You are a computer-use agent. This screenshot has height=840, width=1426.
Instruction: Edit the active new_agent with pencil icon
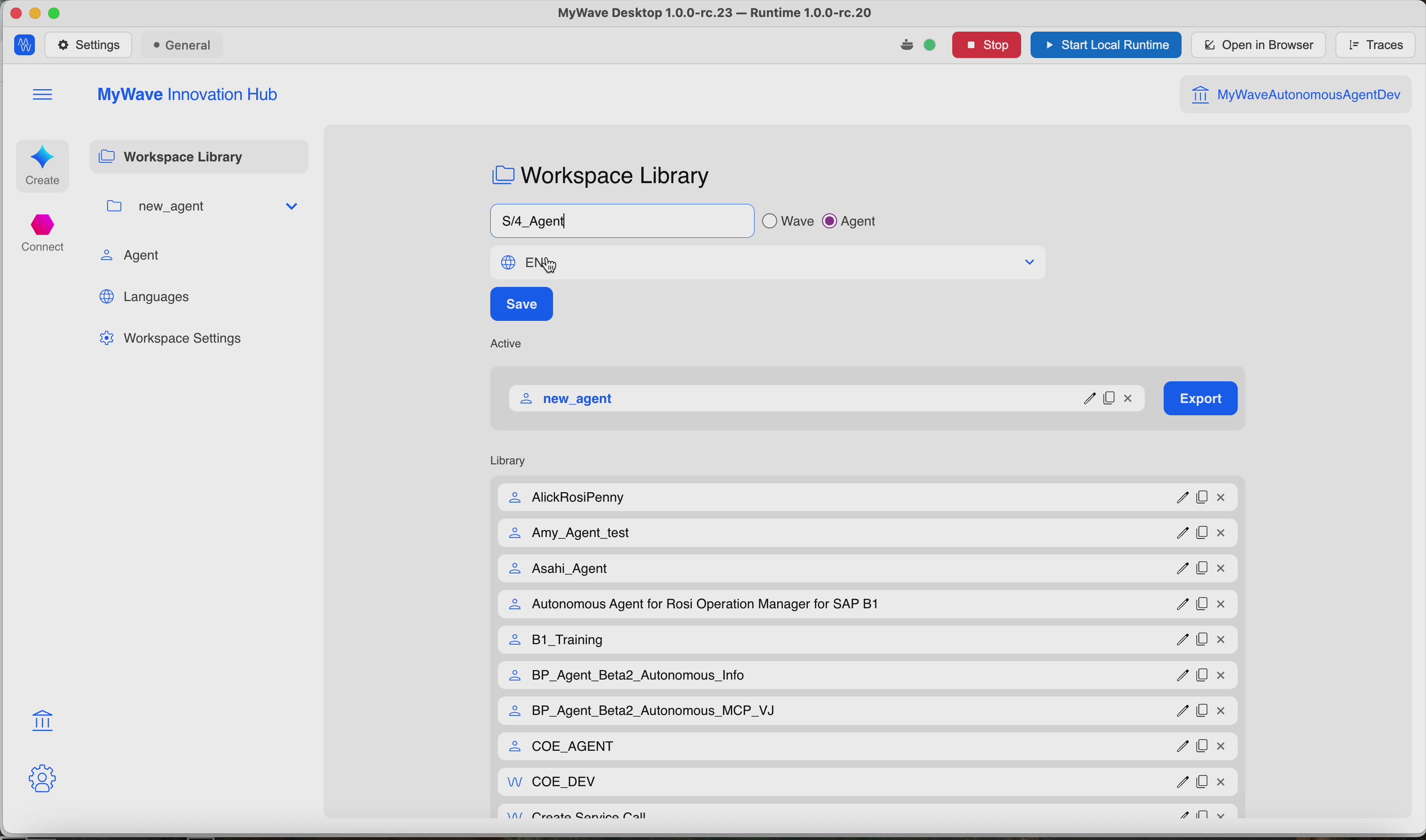pyautogui.click(x=1089, y=399)
